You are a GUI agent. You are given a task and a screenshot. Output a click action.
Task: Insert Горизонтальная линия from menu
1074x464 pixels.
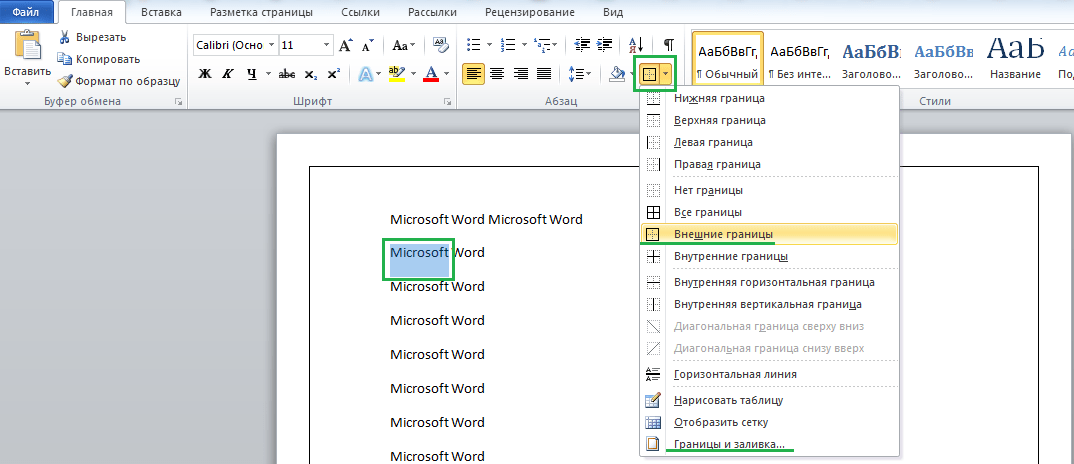click(769, 374)
